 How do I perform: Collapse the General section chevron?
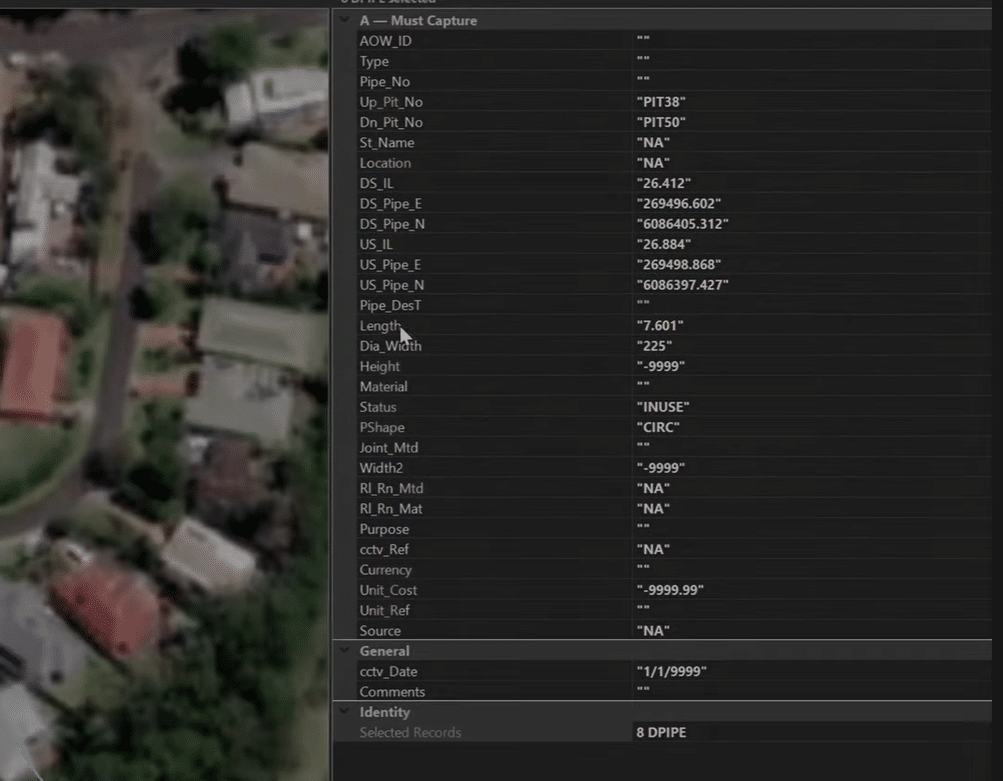click(x=345, y=651)
